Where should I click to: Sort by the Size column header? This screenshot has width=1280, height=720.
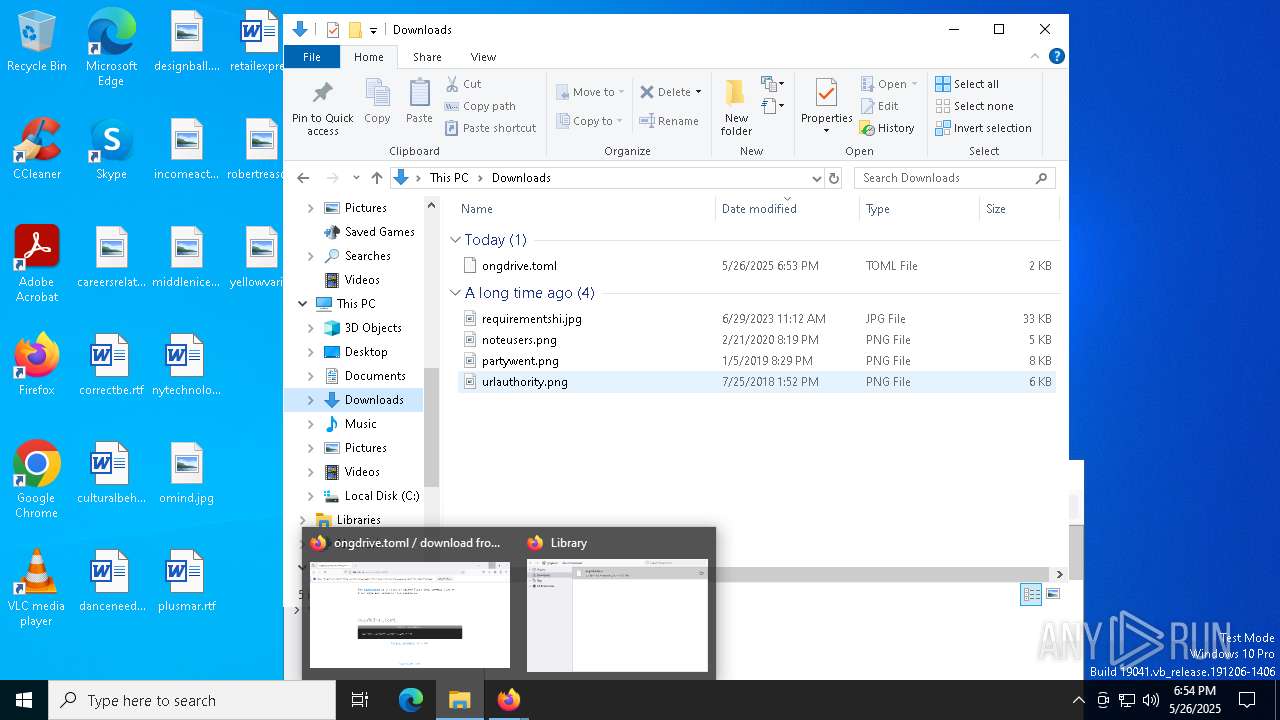1018,209
